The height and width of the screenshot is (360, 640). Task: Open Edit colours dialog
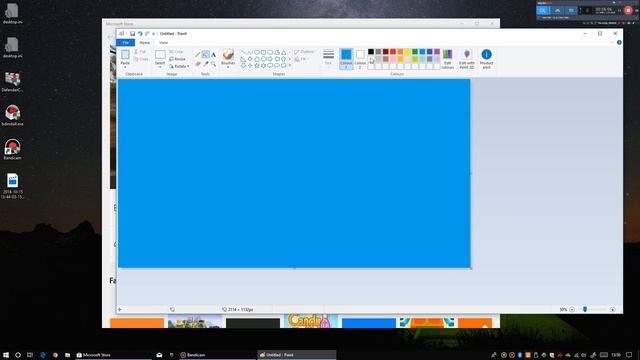(x=448, y=59)
